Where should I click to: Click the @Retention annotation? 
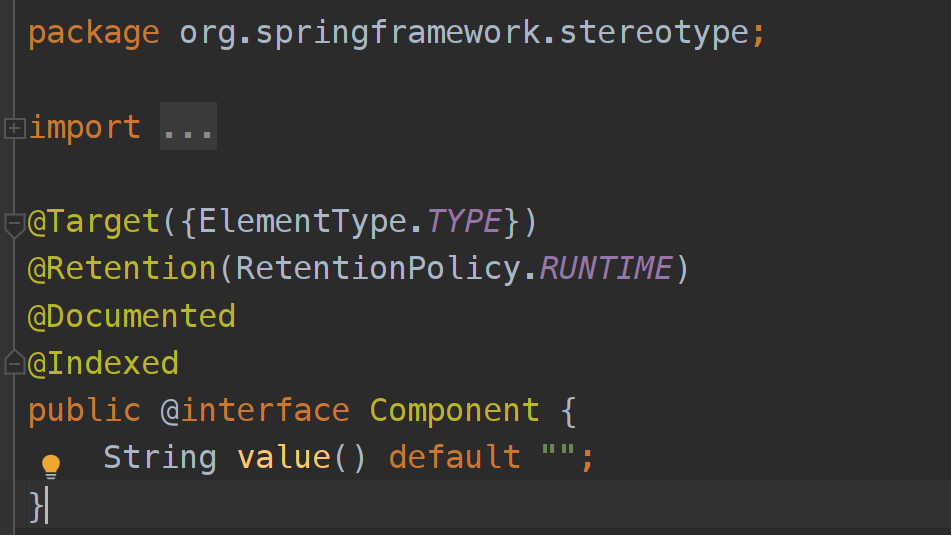[x=122, y=268]
